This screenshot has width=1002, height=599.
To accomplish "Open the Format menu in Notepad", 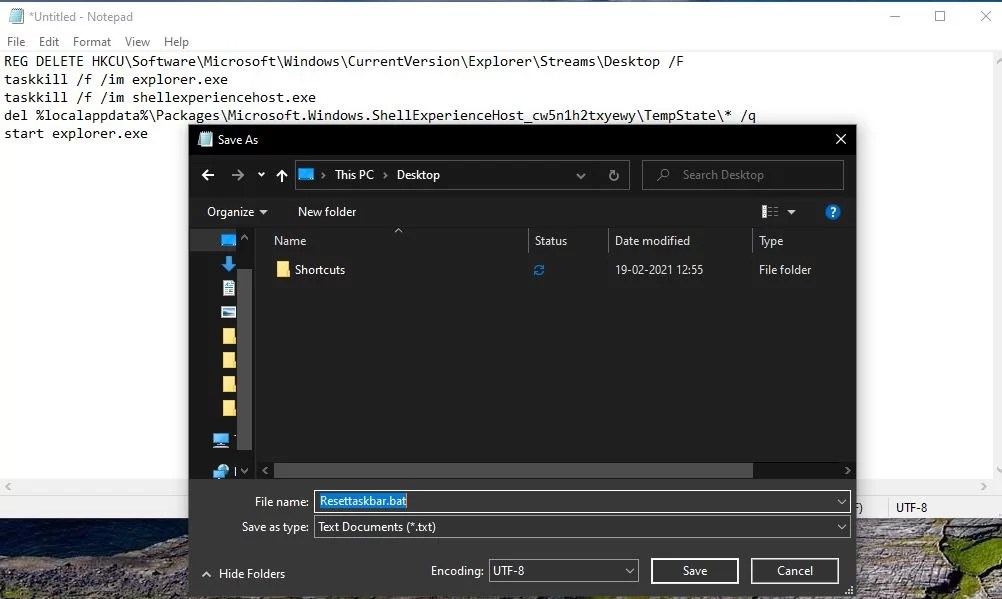I will pos(91,42).
